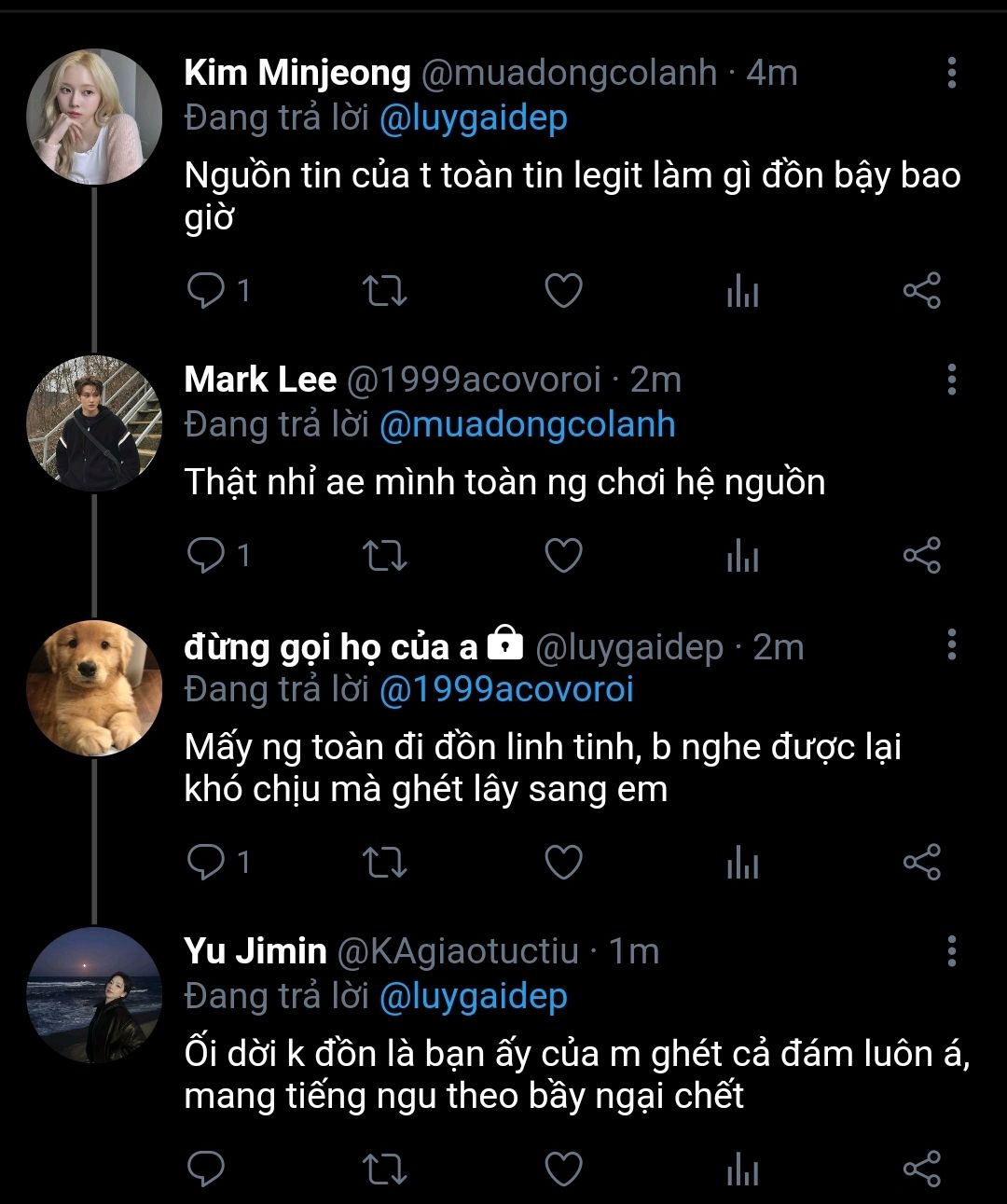Open more options on Mark Lee's tweet

951,379
